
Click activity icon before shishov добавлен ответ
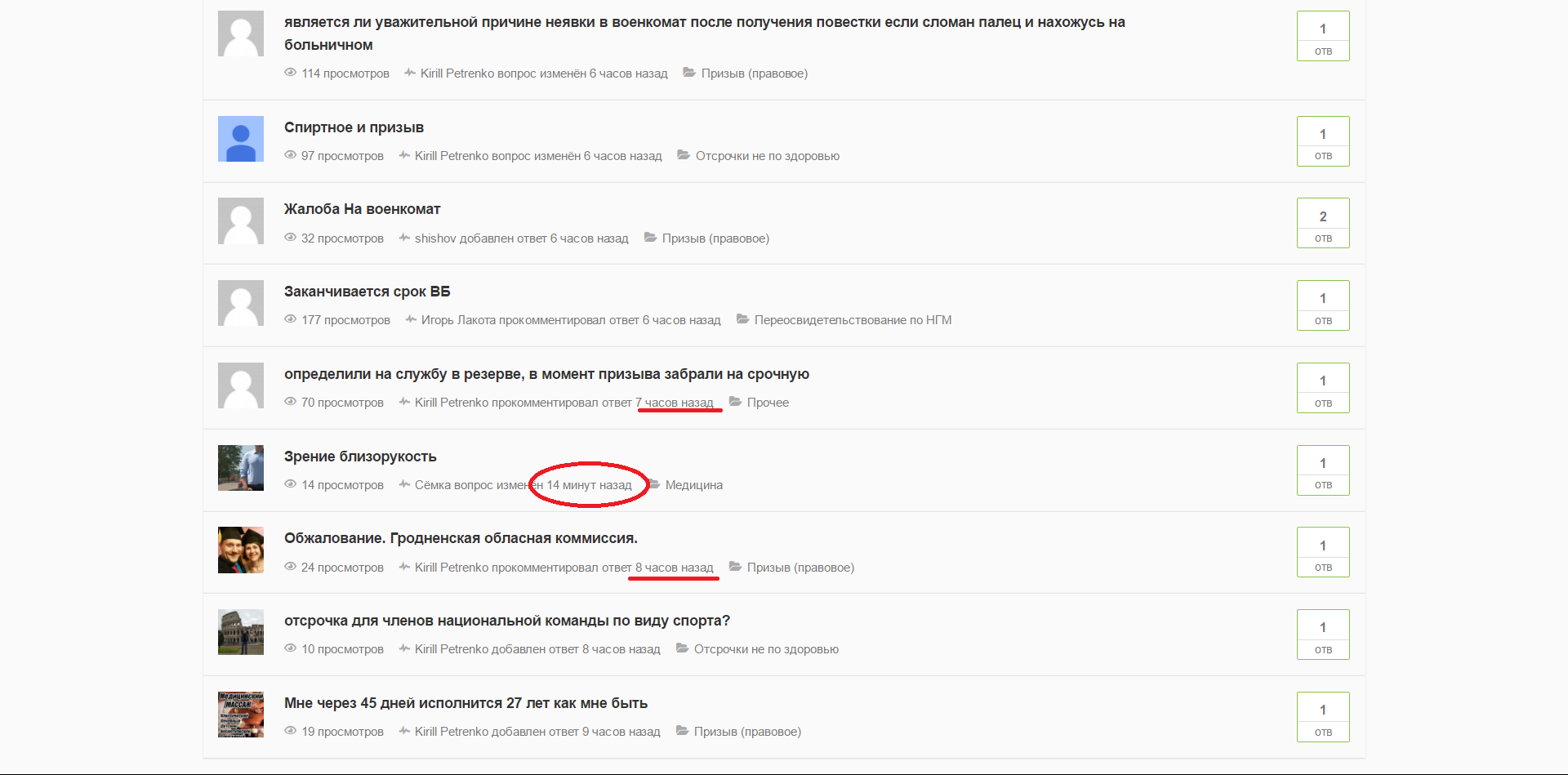tap(404, 238)
